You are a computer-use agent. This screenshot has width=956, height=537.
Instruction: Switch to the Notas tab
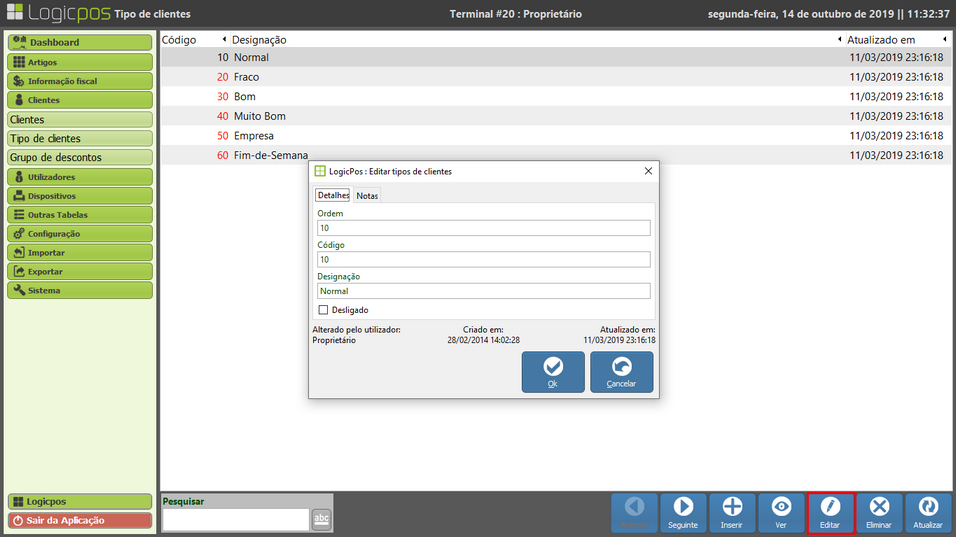click(x=367, y=196)
